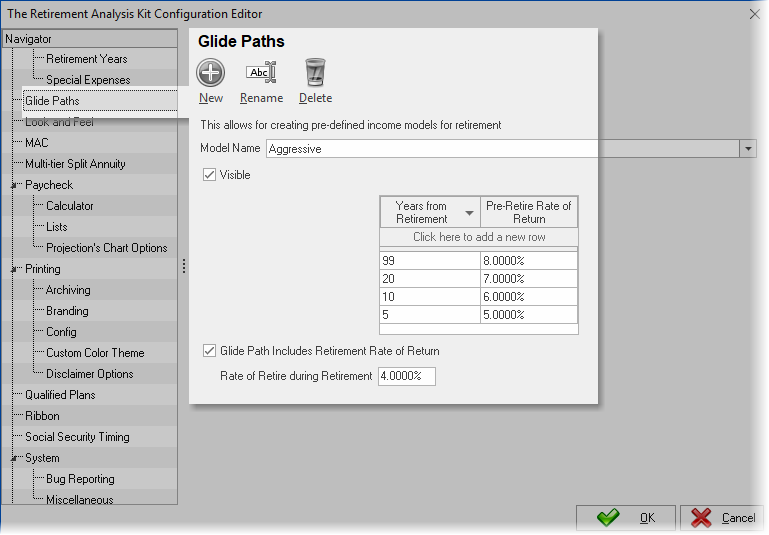
Task: Collapse the Printing tree node
Action: coord(14,269)
